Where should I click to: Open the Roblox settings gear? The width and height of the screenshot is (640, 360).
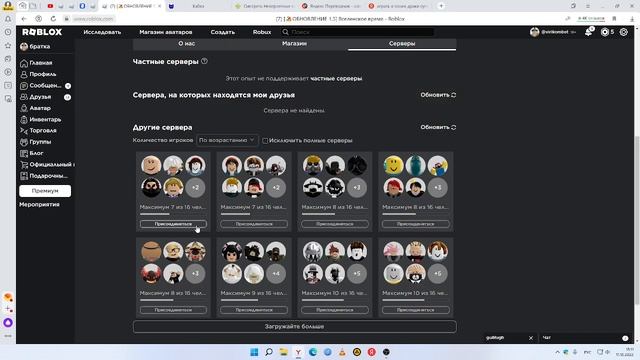pos(623,32)
